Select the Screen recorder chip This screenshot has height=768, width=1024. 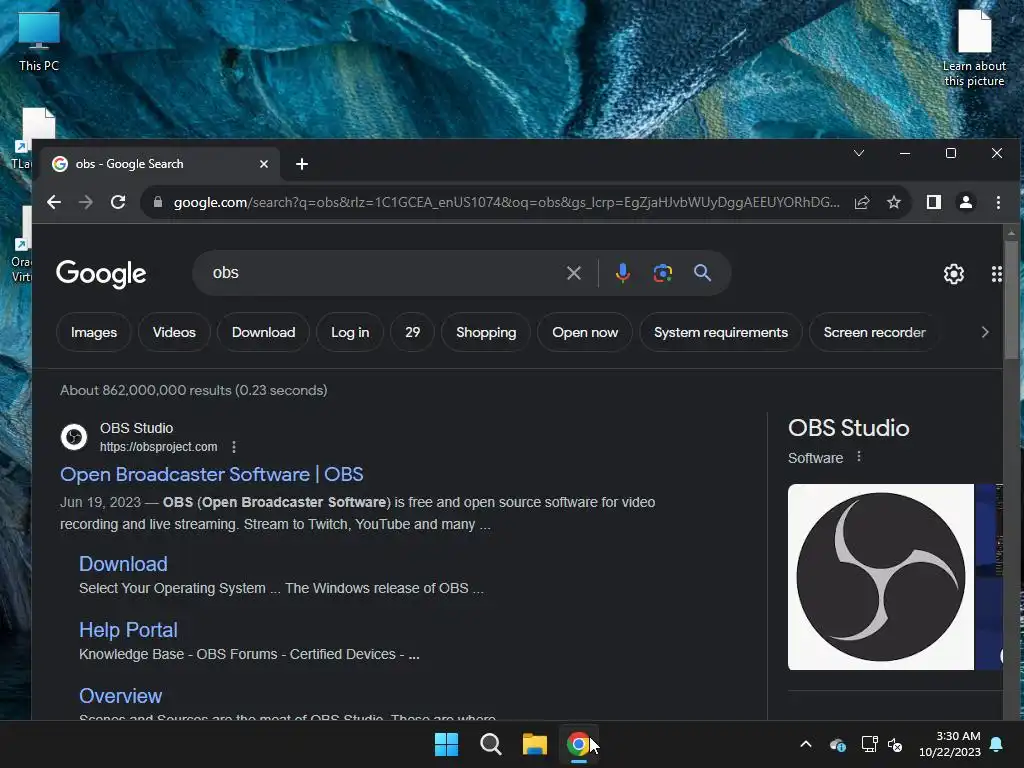click(x=874, y=332)
